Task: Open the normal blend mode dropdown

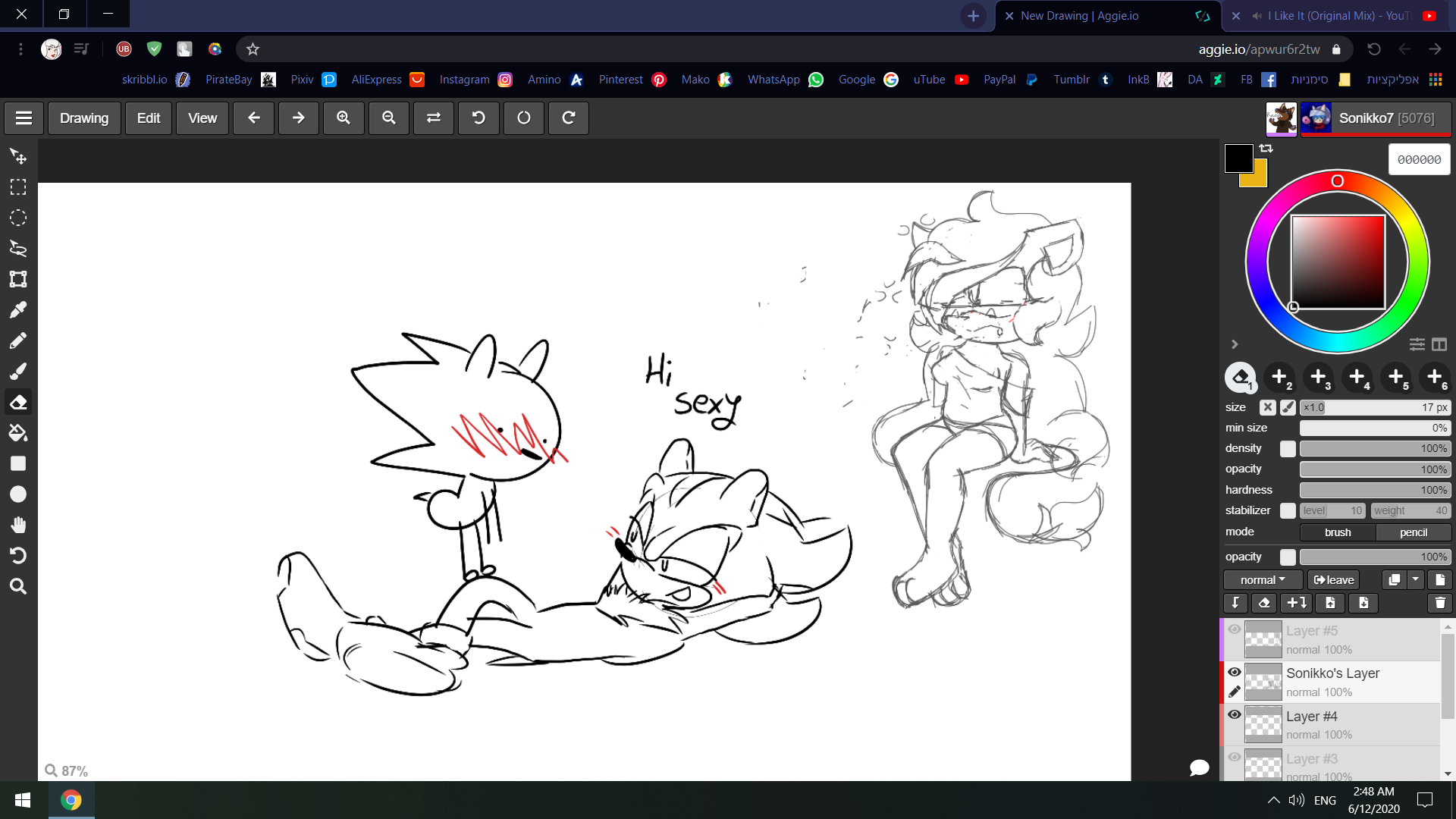Action: pos(1263,580)
